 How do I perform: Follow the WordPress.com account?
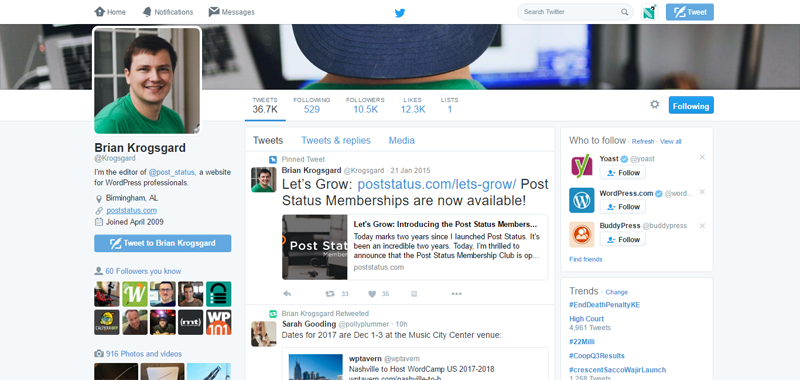point(622,207)
